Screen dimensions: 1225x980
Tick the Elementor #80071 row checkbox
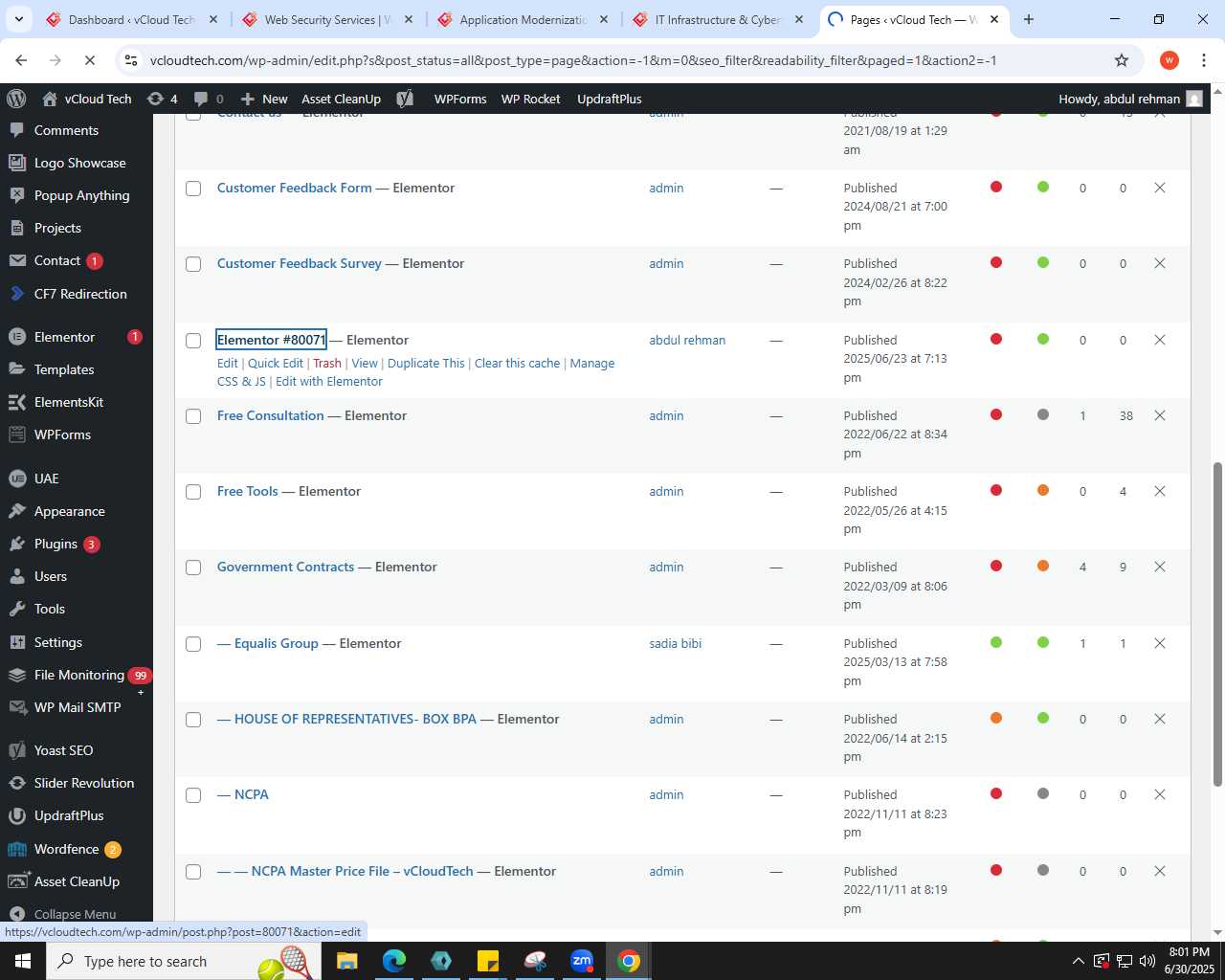pyautogui.click(x=193, y=341)
